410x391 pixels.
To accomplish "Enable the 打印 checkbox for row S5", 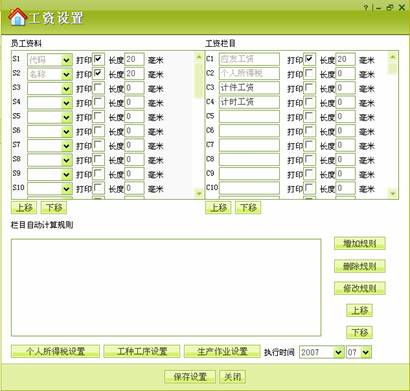I will pos(98,117).
